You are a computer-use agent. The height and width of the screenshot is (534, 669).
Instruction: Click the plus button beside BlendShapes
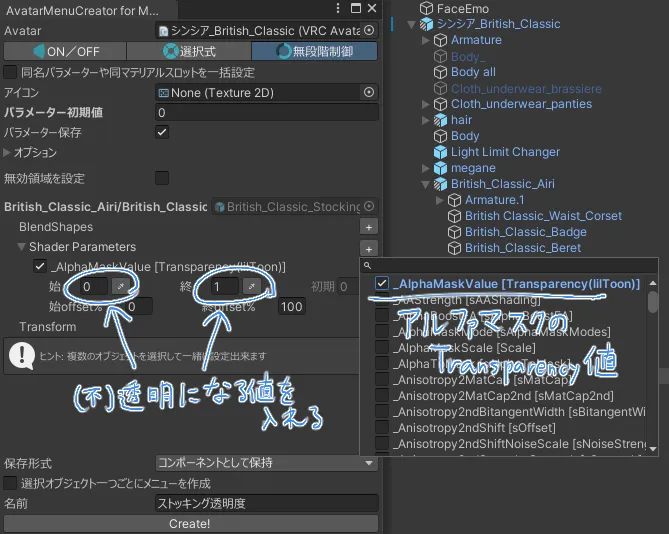[368, 227]
